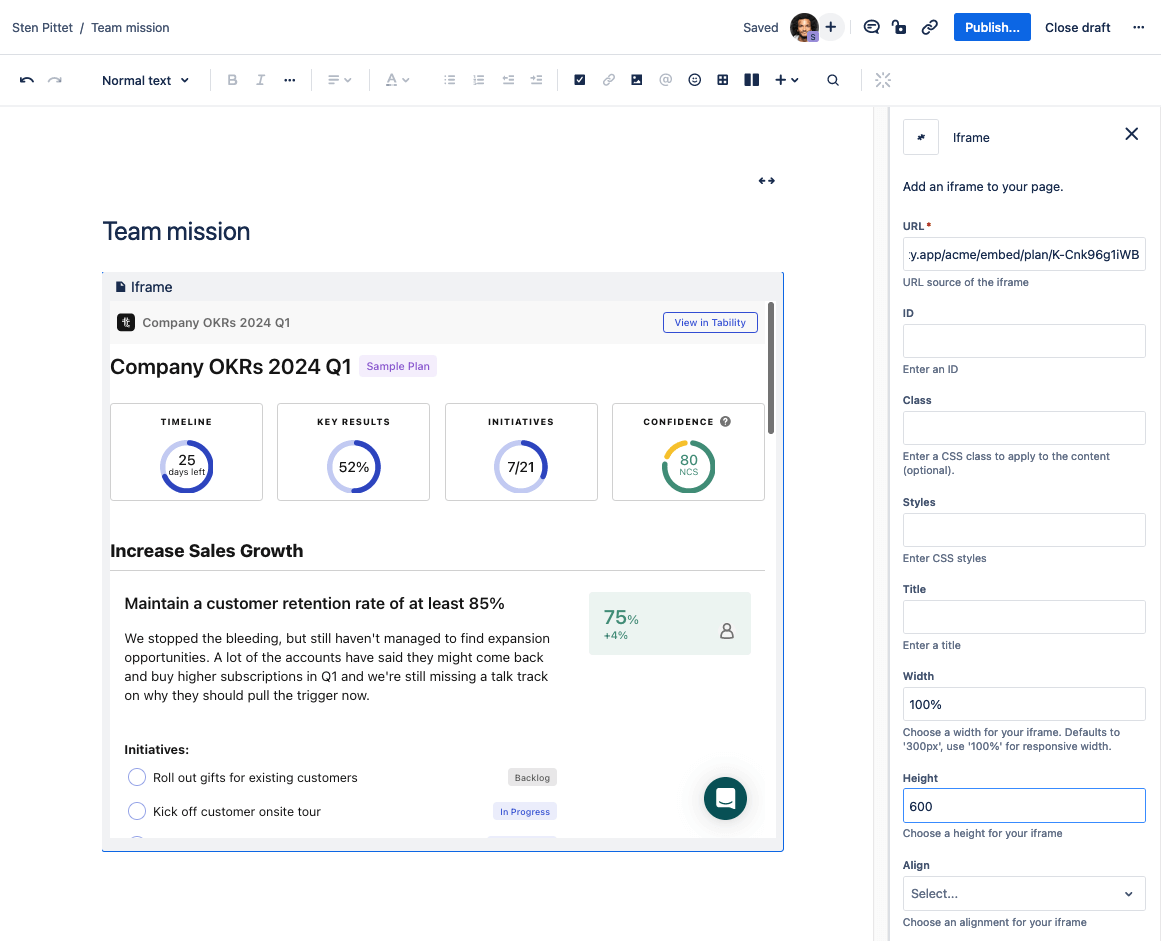Insert a table into the page
This screenshot has width=1161, height=941.
click(x=722, y=79)
